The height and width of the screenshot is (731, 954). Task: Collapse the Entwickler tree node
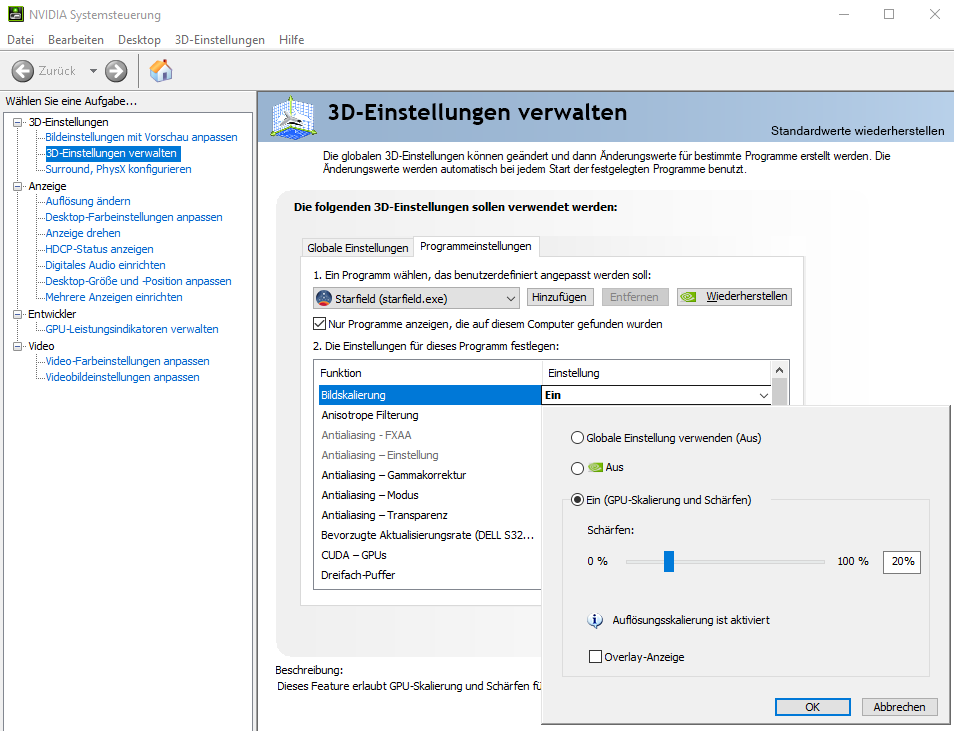click(x=18, y=314)
